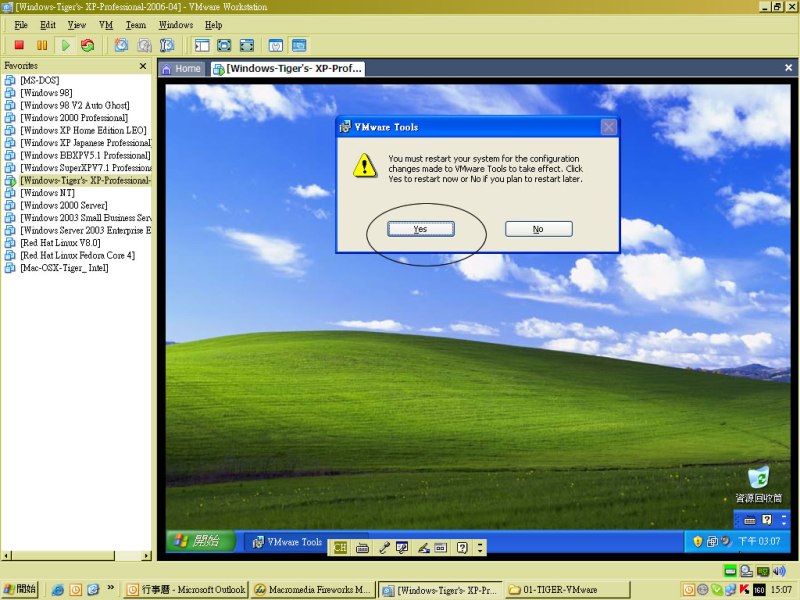Switch to full screen mode toolbar icon
This screenshot has height=600, width=800.
coord(224,45)
